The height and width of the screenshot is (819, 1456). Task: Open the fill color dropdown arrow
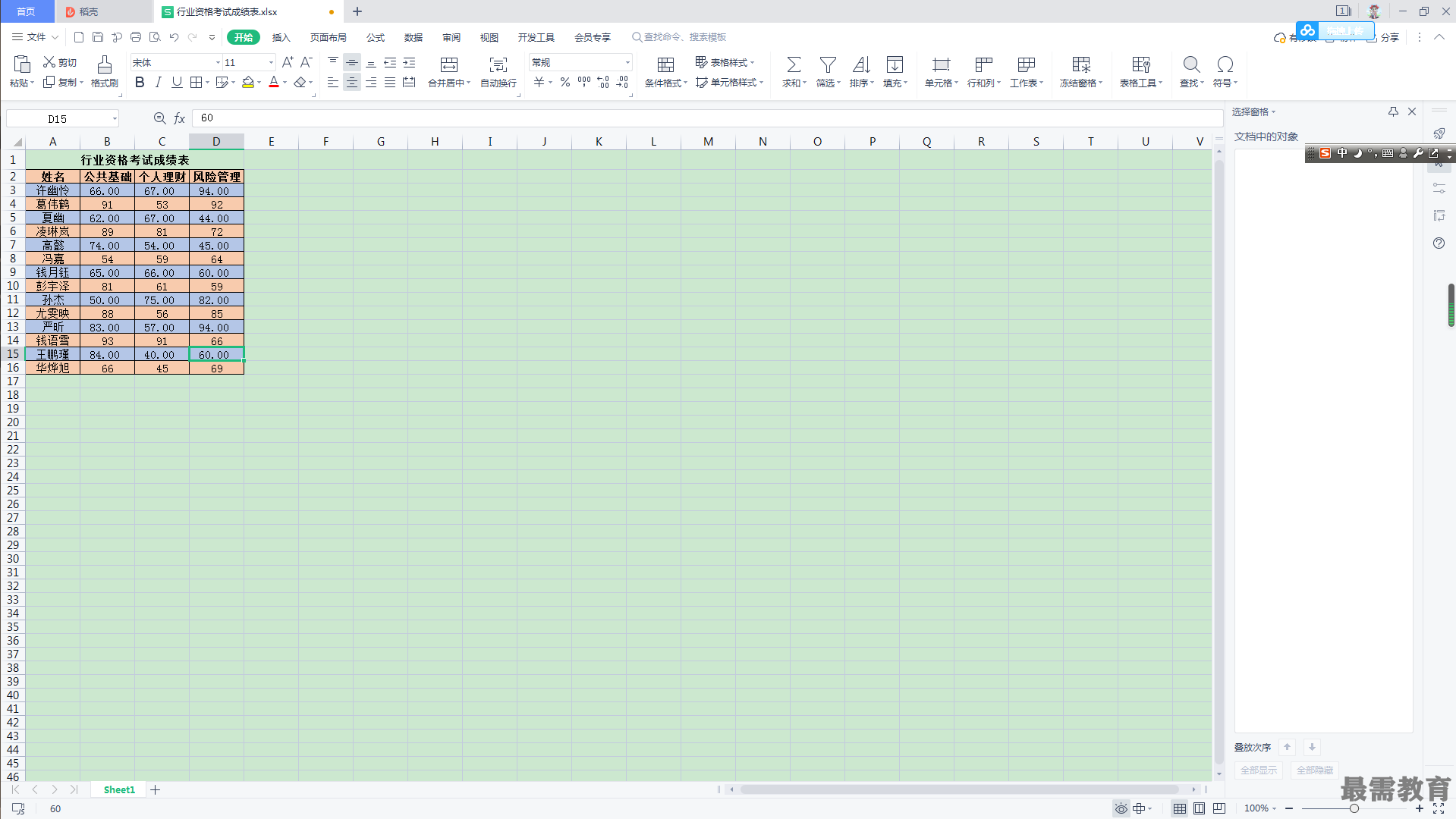259,83
